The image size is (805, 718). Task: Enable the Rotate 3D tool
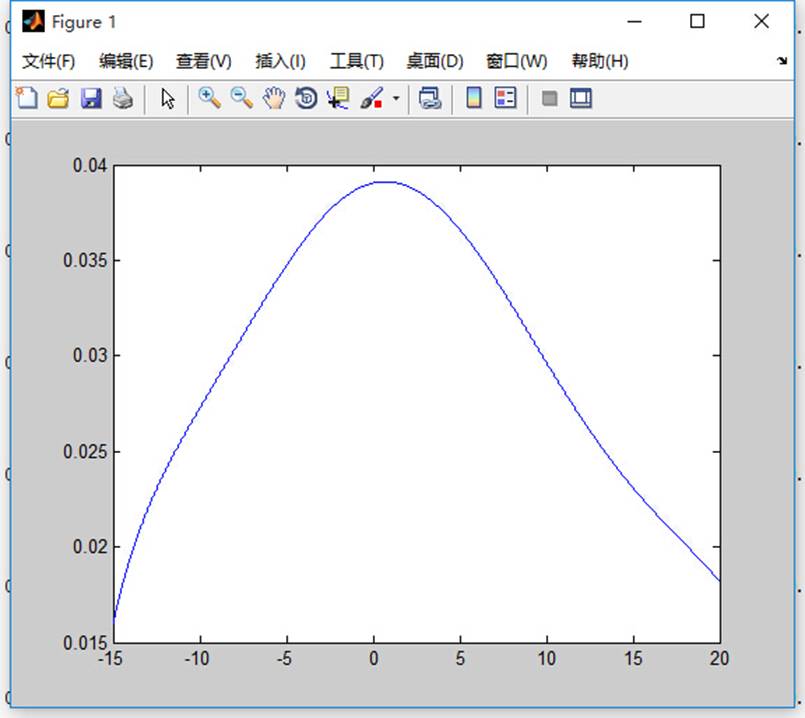[305, 98]
